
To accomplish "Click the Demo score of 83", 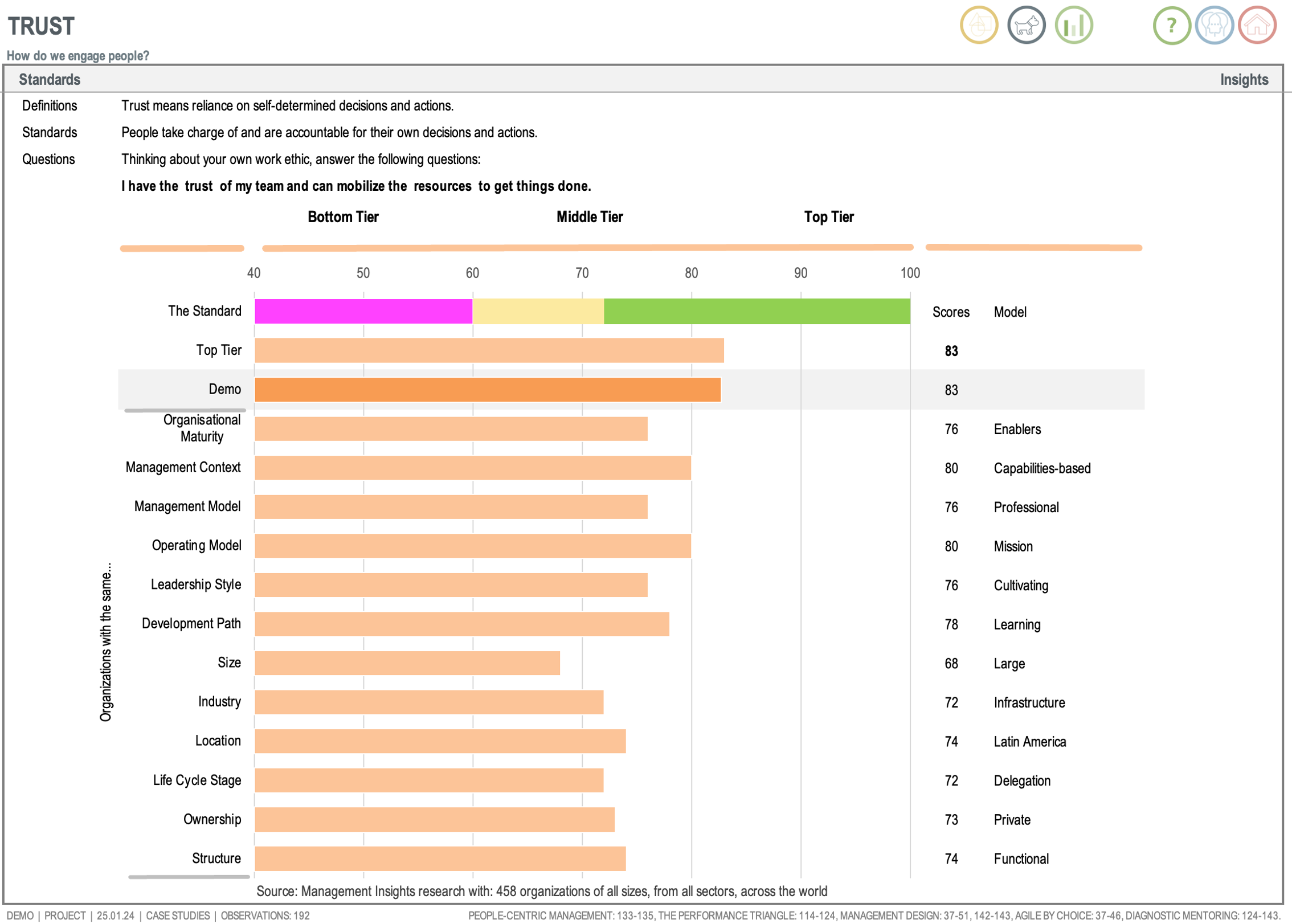I will point(951,390).
